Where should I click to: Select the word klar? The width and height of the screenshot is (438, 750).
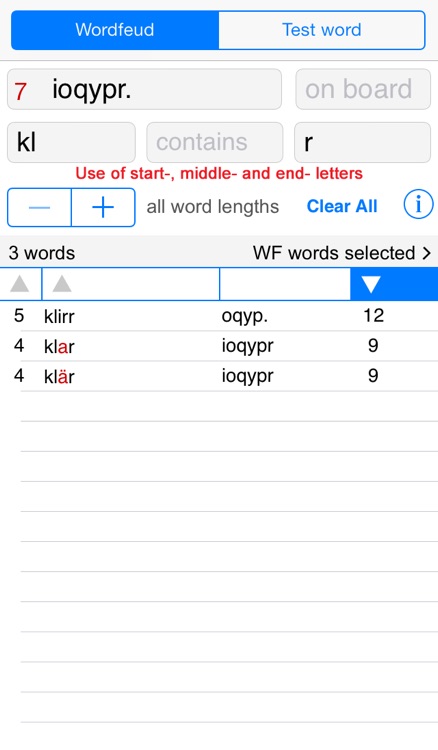(x=59, y=346)
